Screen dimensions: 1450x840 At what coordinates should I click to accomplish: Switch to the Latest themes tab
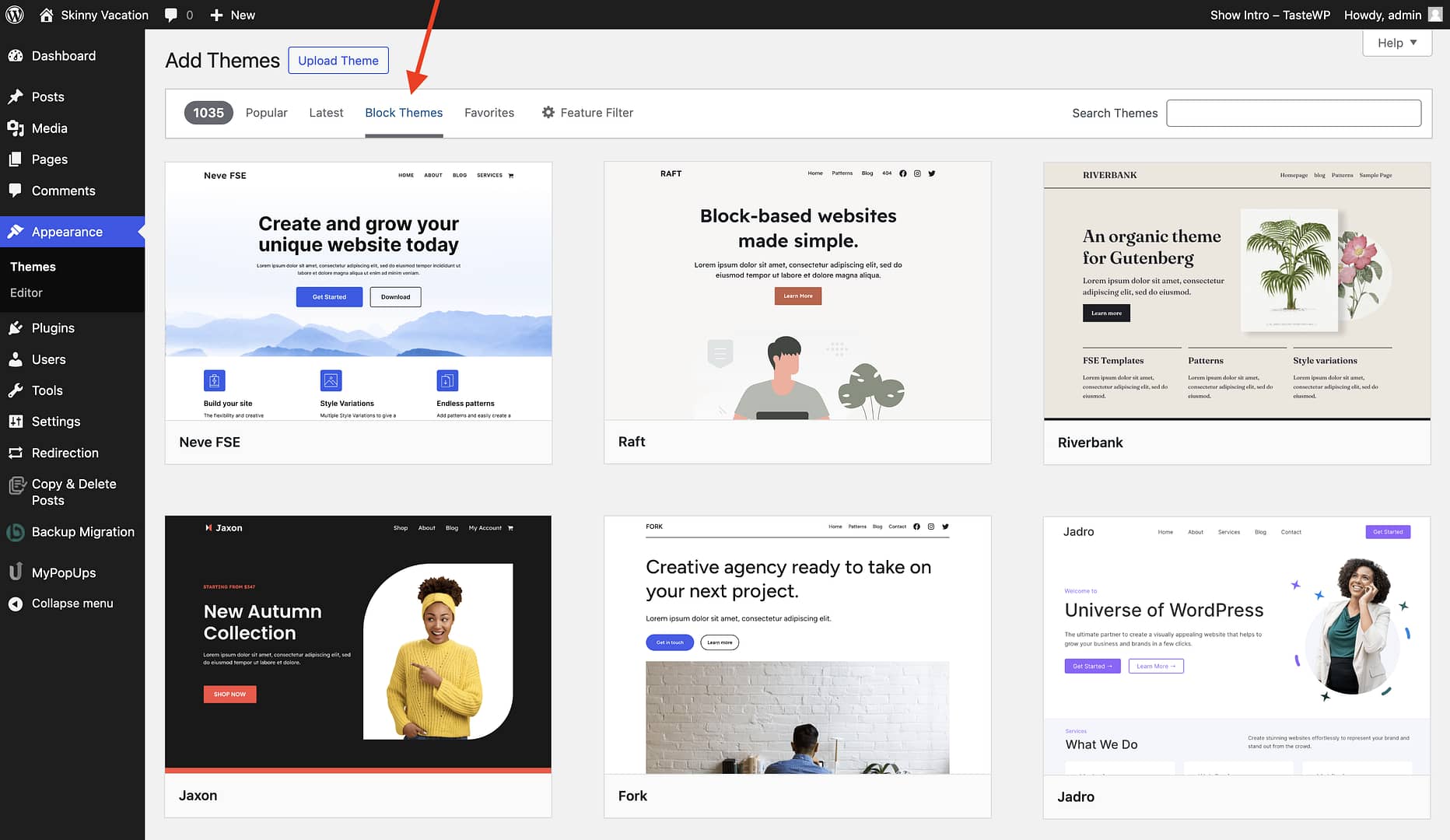[326, 113]
